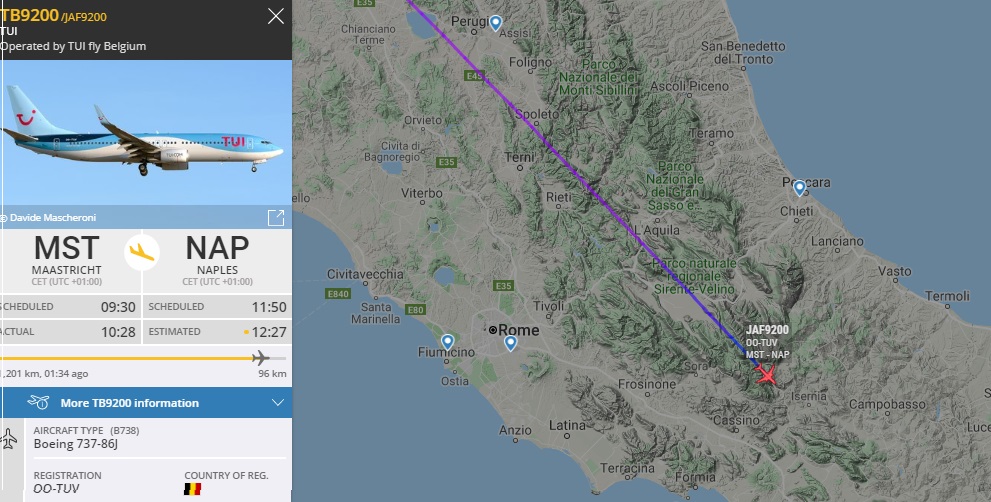Expand the More TB9200 information chevron
Screen dimensions: 991x502
(x=278, y=403)
